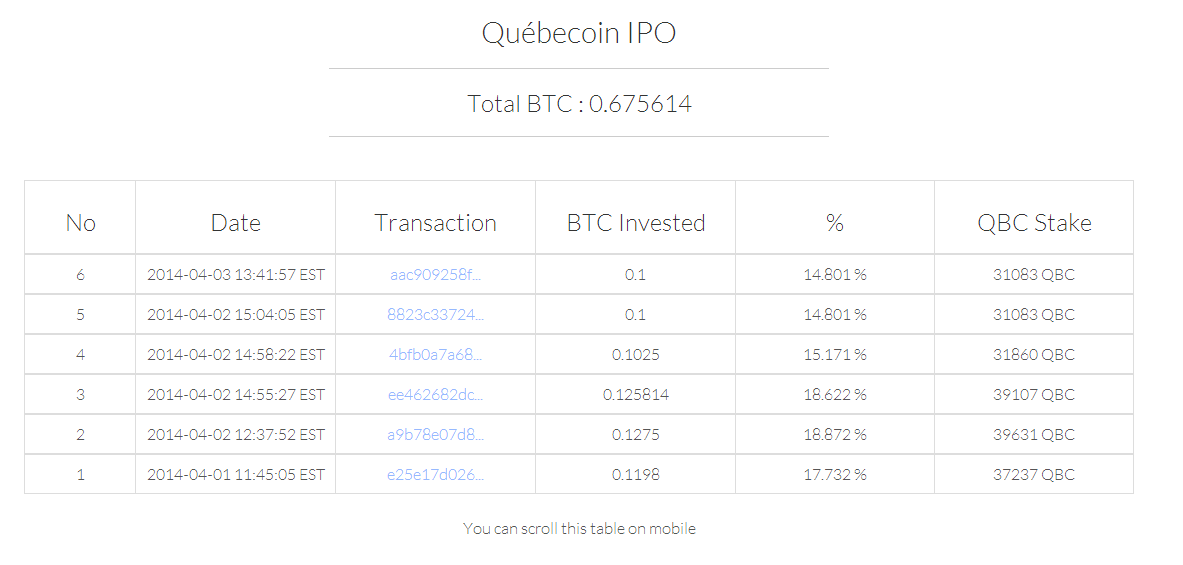Open transaction link ee462682dc...
Image resolution: width=1183 pixels, height=565 pixels.
click(x=435, y=395)
